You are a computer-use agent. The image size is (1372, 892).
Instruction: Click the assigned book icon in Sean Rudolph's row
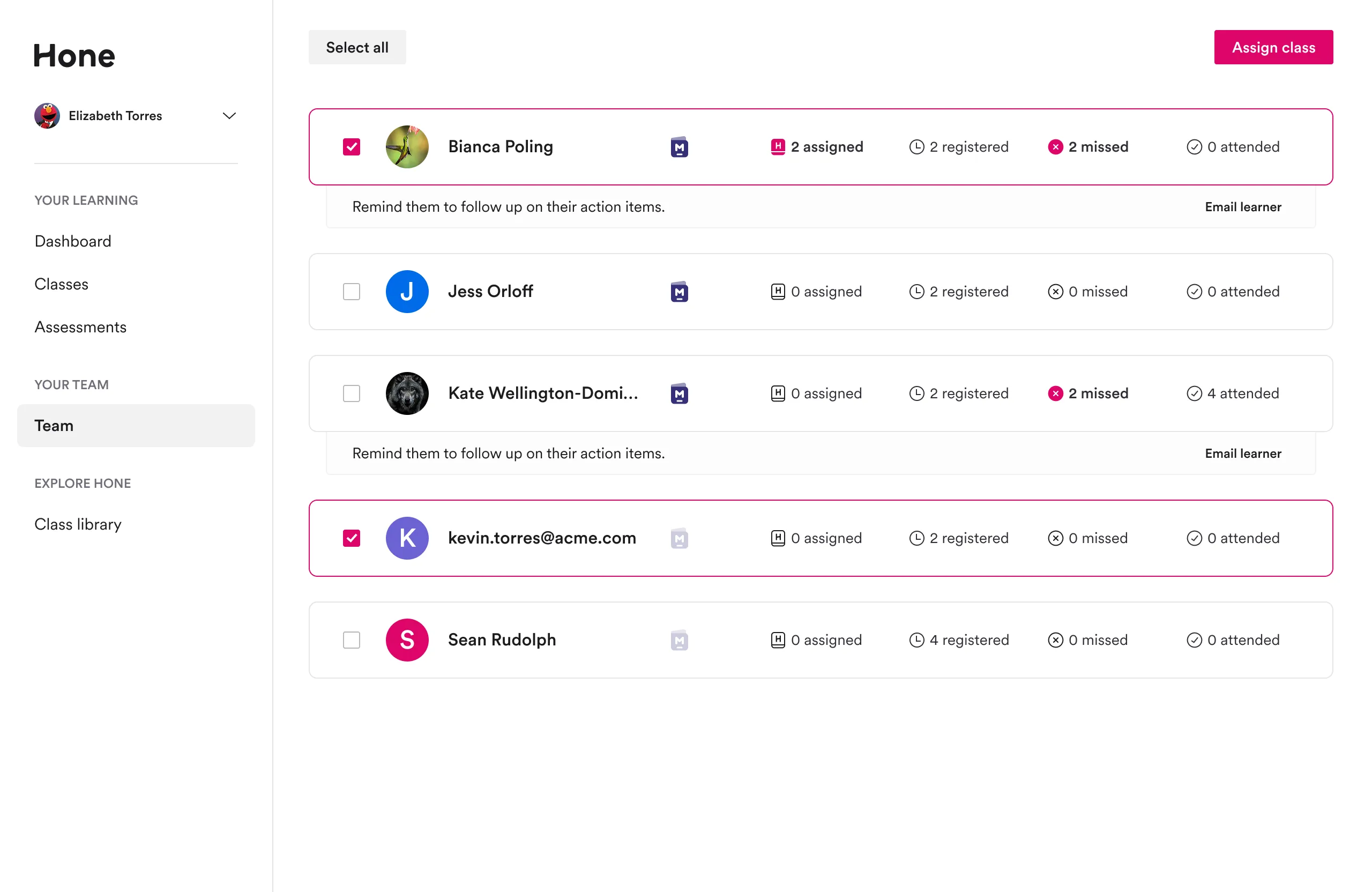[x=778, y=640]
